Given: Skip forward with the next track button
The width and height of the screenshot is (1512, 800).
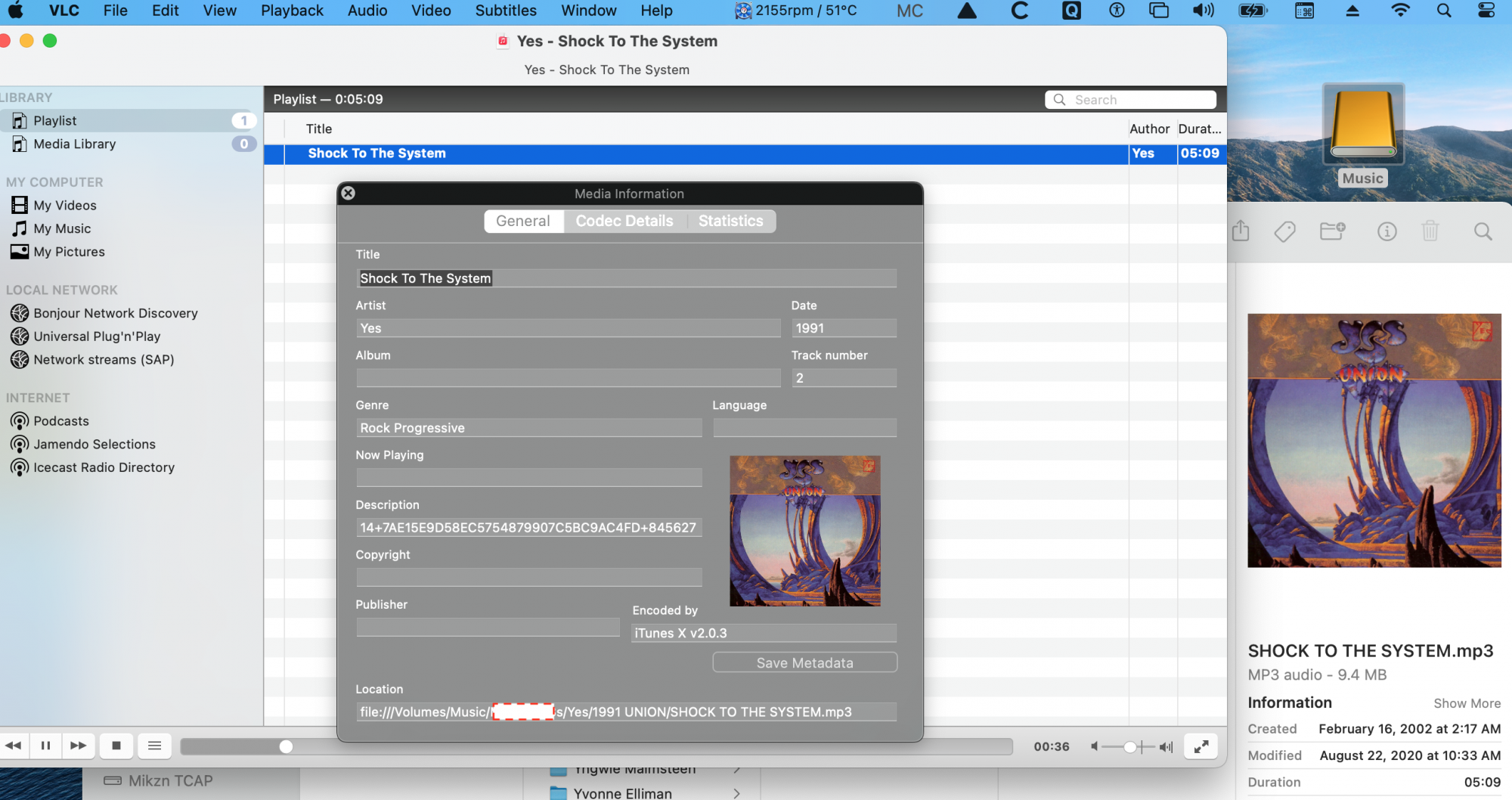Looking at the screenshot, I should coord(78,746).
